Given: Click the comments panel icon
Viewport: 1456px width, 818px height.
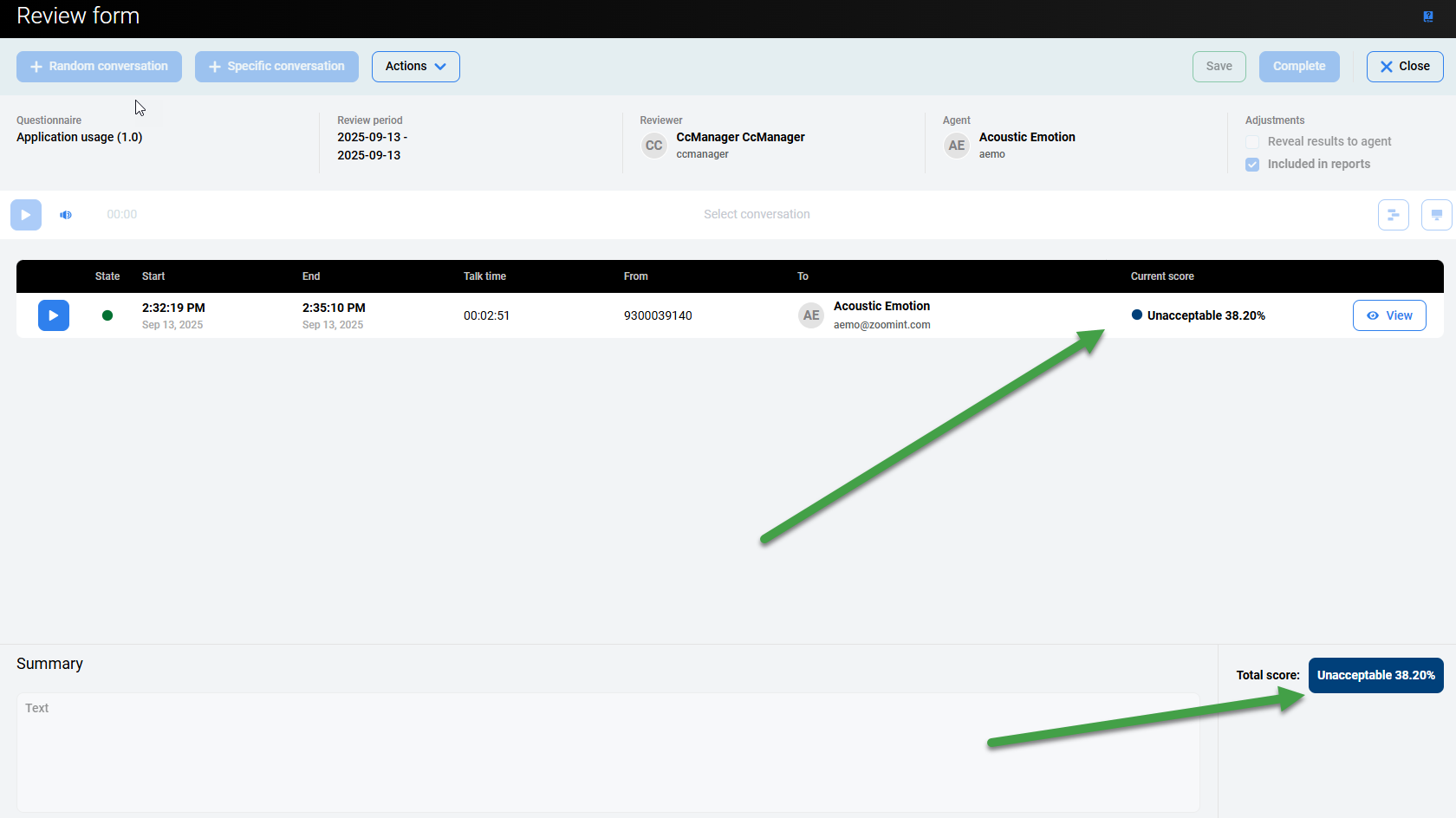Looking at the screenshot, I should pos(1436,215).
